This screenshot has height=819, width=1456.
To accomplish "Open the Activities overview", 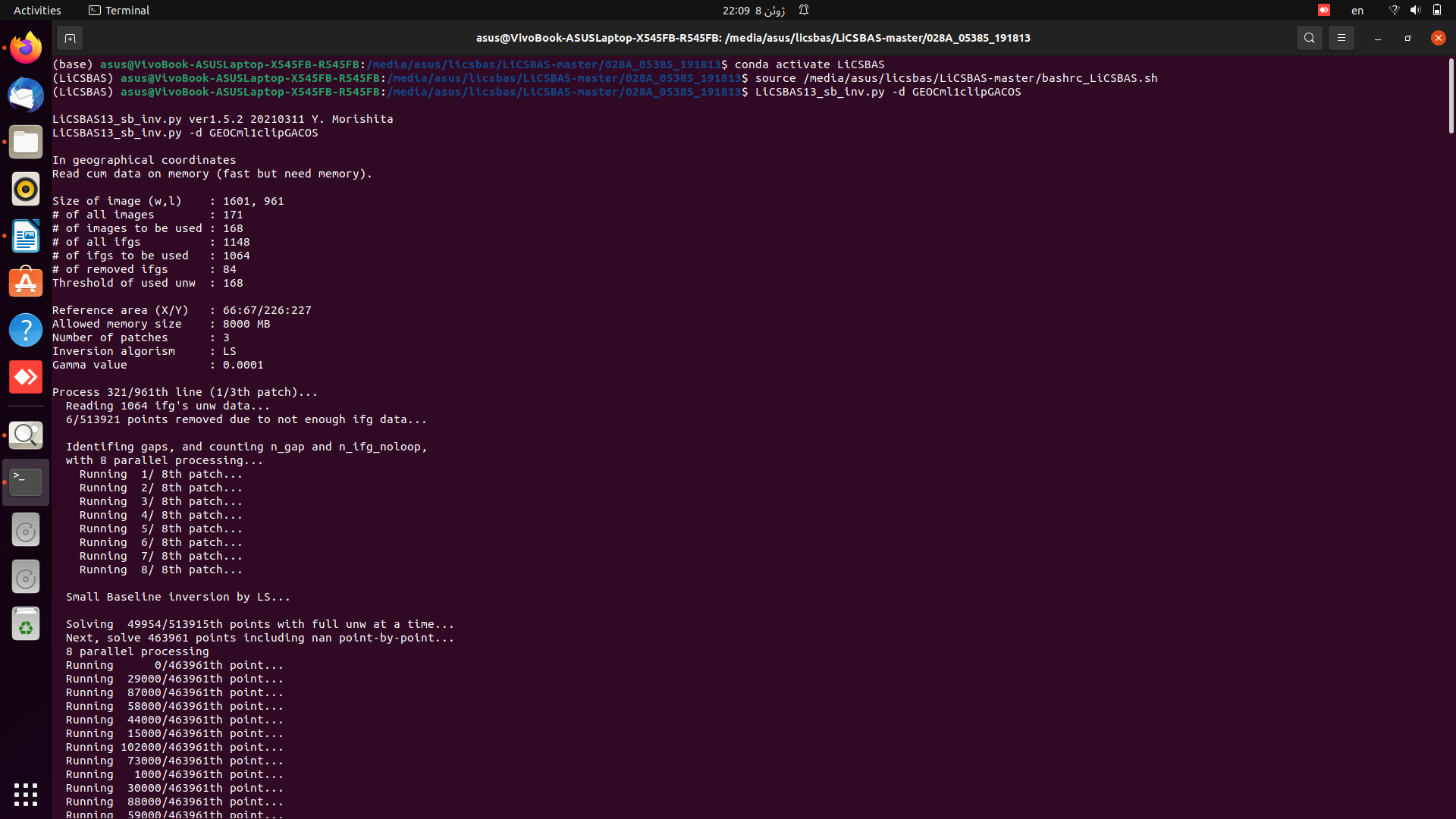I will [x=36, y=10].
